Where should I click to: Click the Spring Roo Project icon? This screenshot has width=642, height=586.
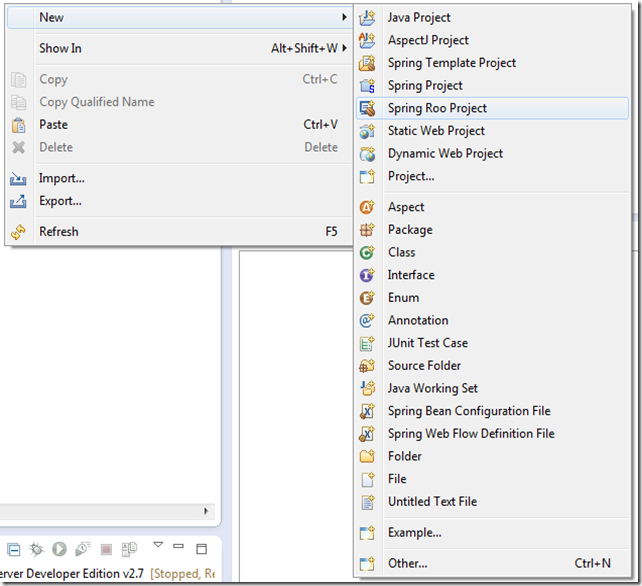tap(367, 108)
